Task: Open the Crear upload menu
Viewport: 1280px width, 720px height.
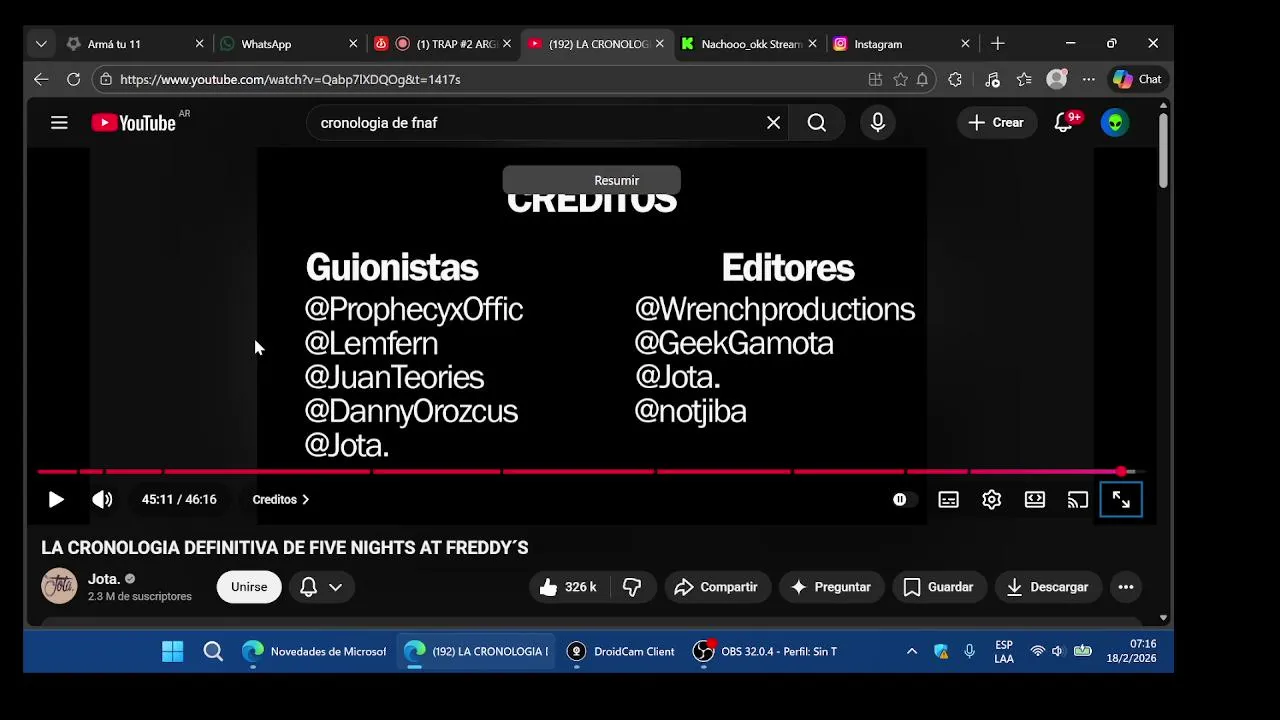Action: pyautogui.click(x=997, y=123)
